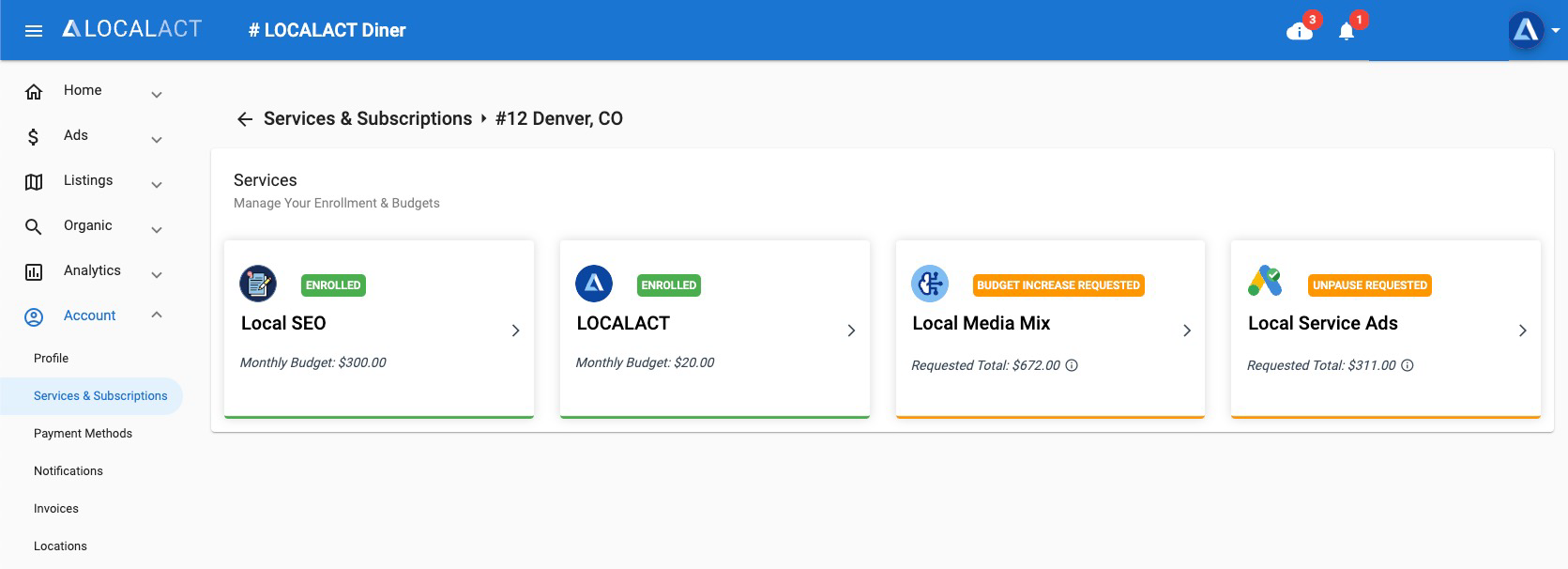The image size is (1568, 569).
Task: Click the Organic menu label
Action: (x=88, y=225)
